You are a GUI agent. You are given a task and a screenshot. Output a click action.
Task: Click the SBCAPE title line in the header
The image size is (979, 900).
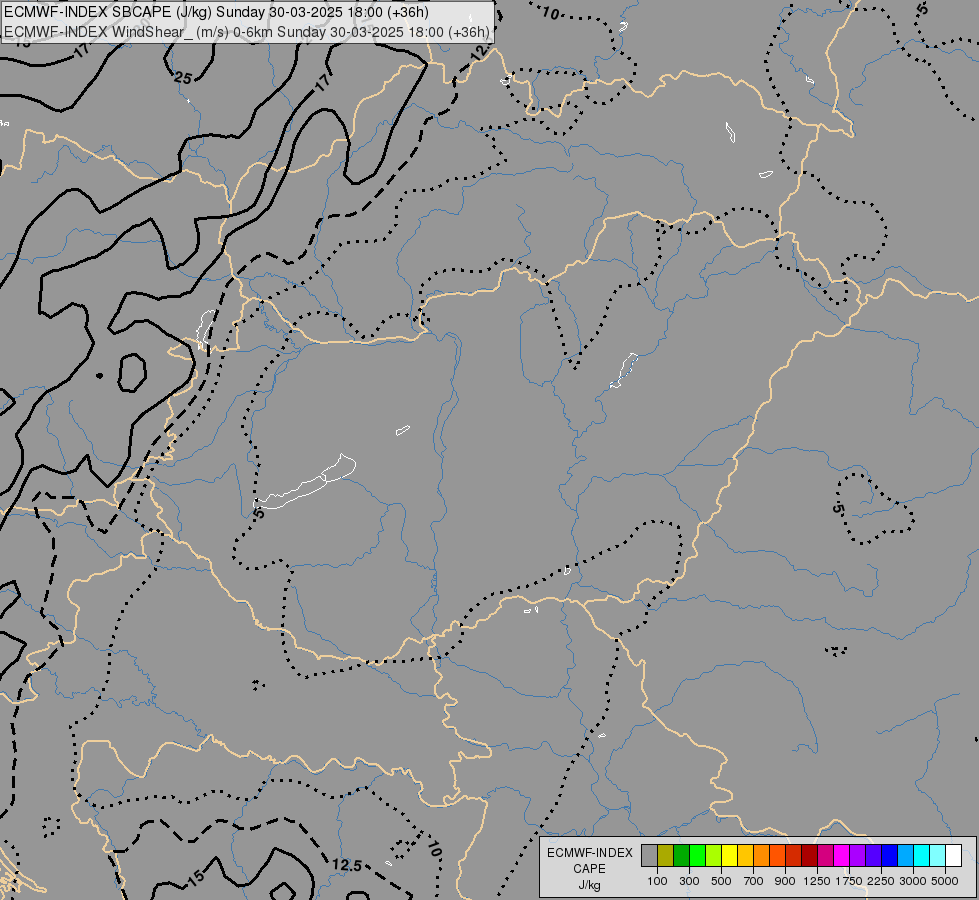pos(216,12)
